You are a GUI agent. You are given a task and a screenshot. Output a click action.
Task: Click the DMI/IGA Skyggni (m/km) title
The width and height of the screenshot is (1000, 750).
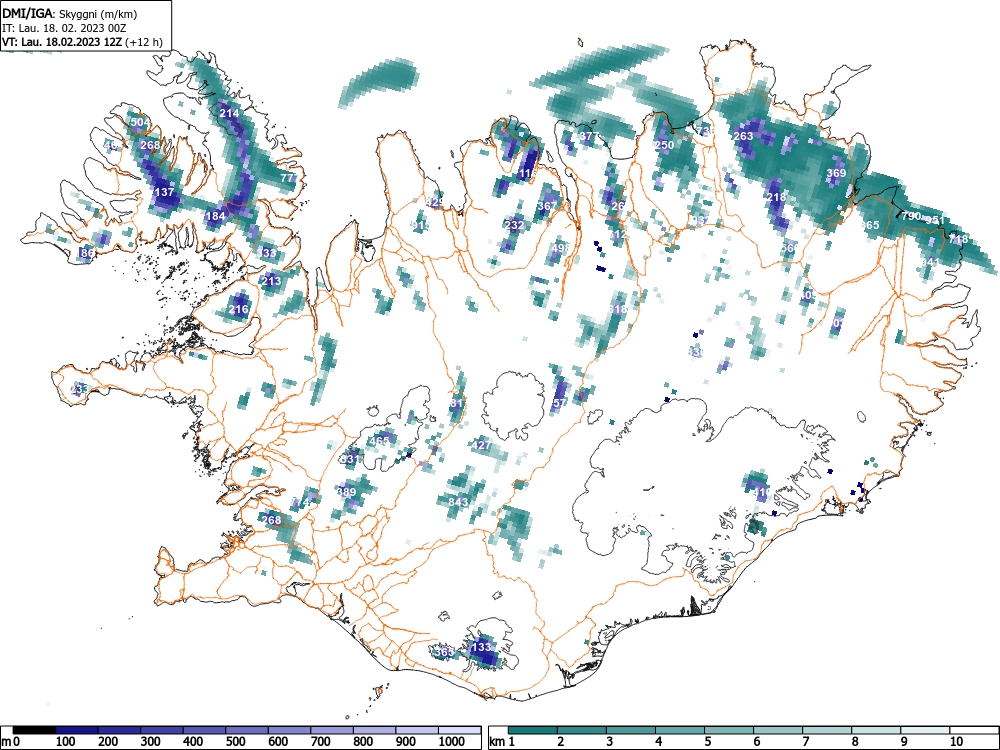(70, 13)
